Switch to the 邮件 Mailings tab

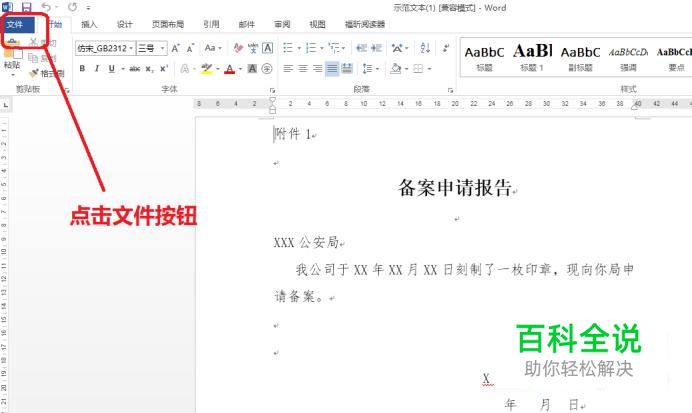(246, 24)
